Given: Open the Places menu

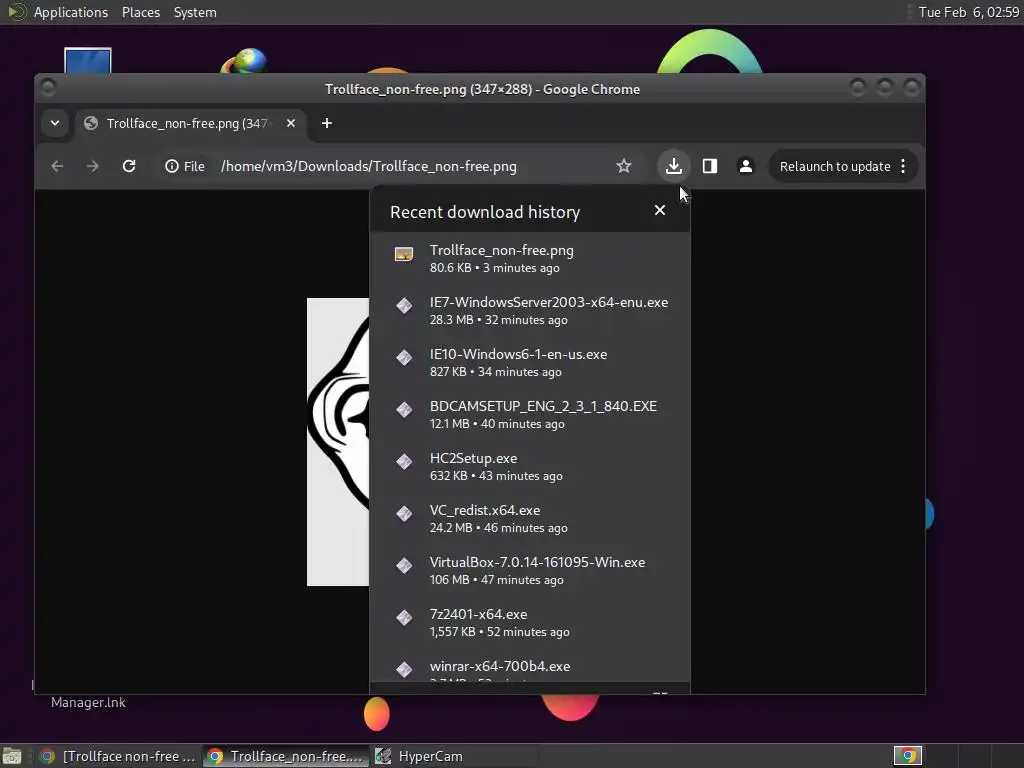Looking at the screenshot, I should [x=141, y=12].
